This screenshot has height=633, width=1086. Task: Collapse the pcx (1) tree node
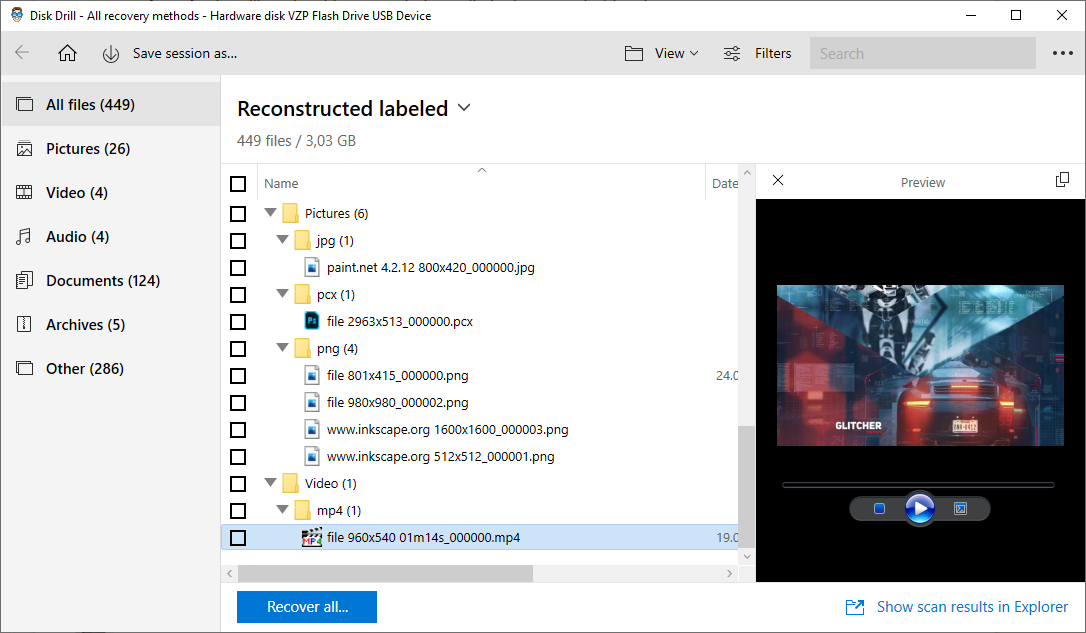click(282, 293)
